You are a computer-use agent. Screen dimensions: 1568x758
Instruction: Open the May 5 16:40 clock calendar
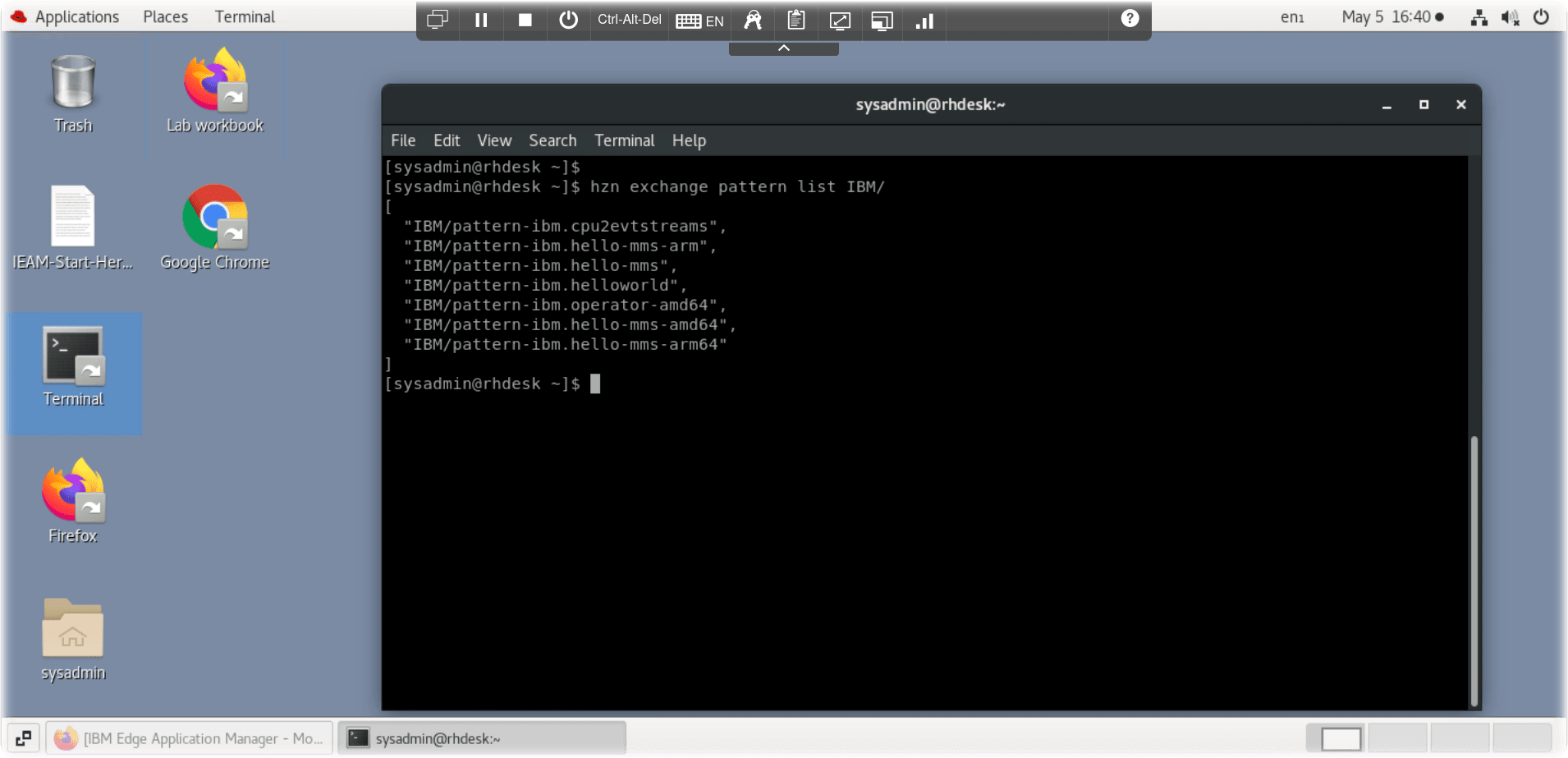[1392, 16]
